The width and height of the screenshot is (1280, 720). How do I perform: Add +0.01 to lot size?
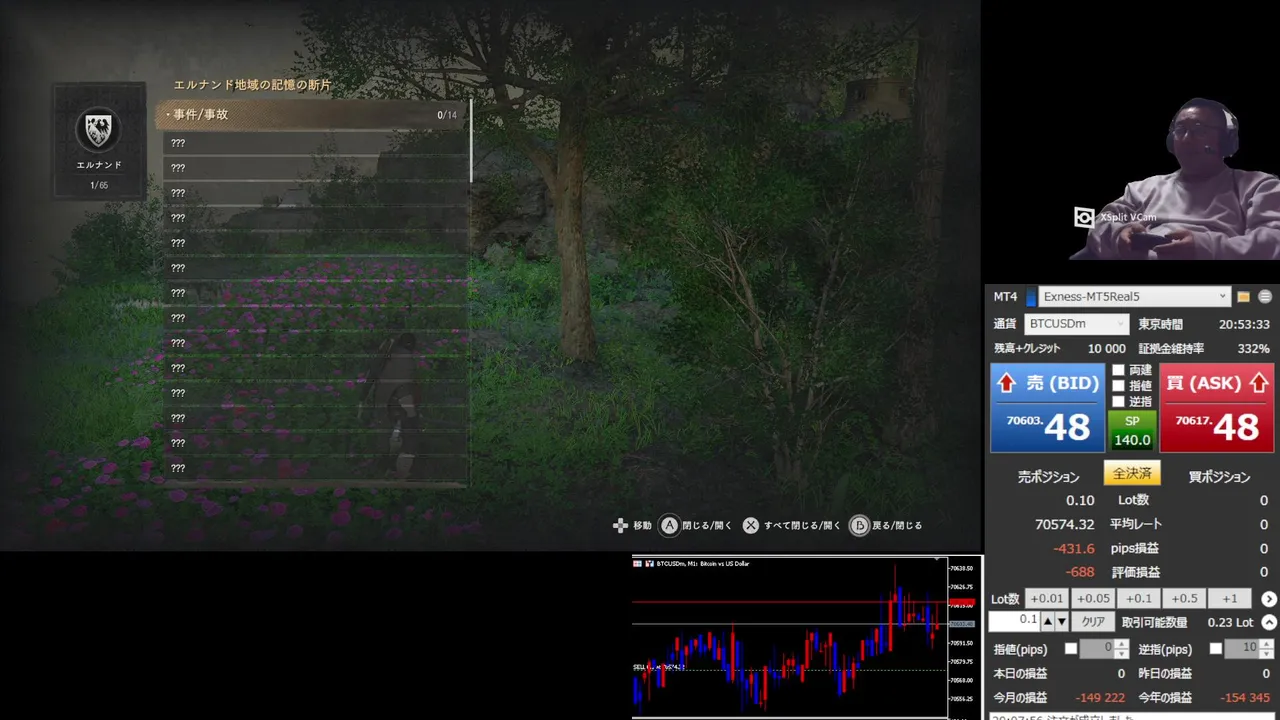[x=1046, y=599]
